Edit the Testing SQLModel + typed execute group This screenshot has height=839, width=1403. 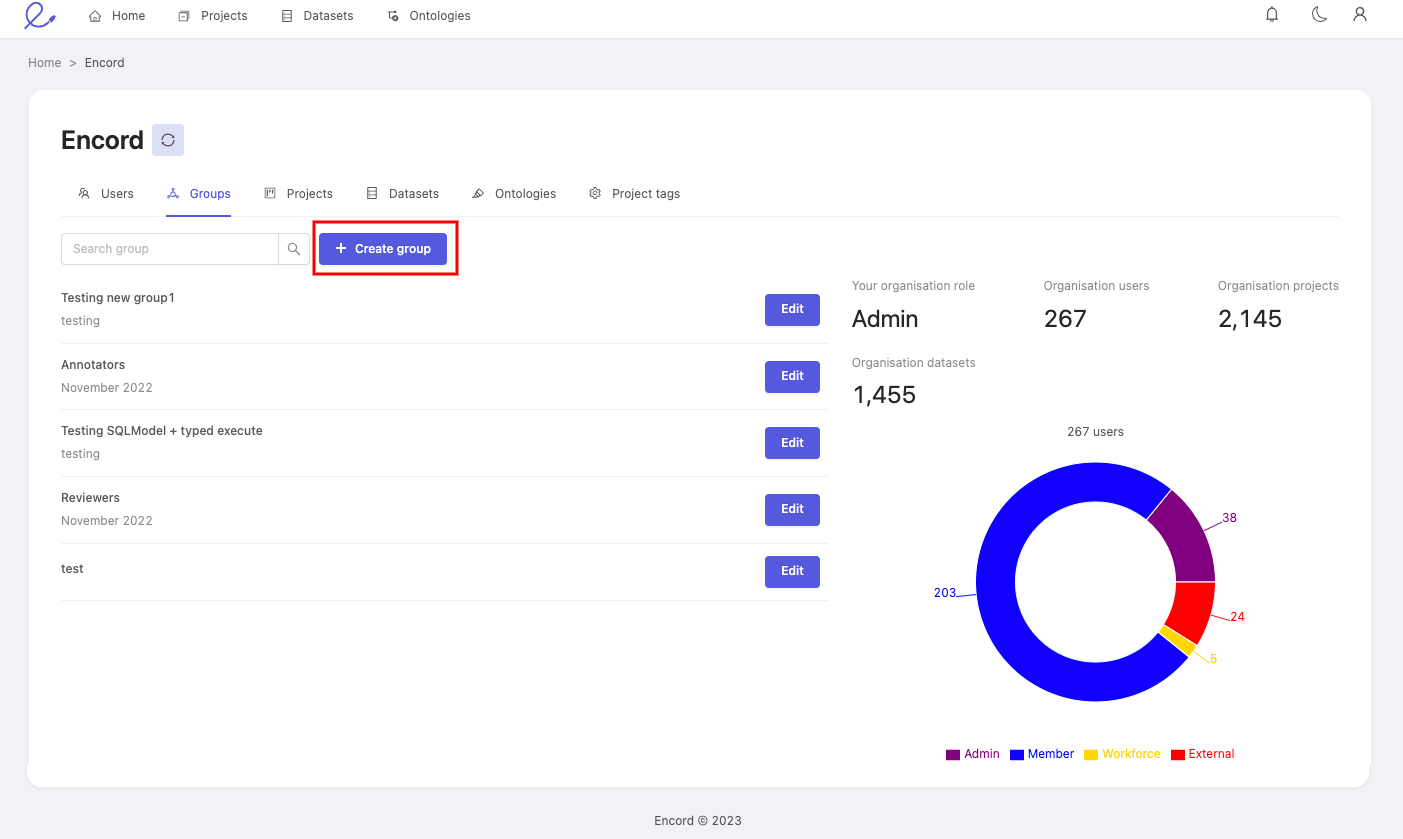(x=792, y=443)
